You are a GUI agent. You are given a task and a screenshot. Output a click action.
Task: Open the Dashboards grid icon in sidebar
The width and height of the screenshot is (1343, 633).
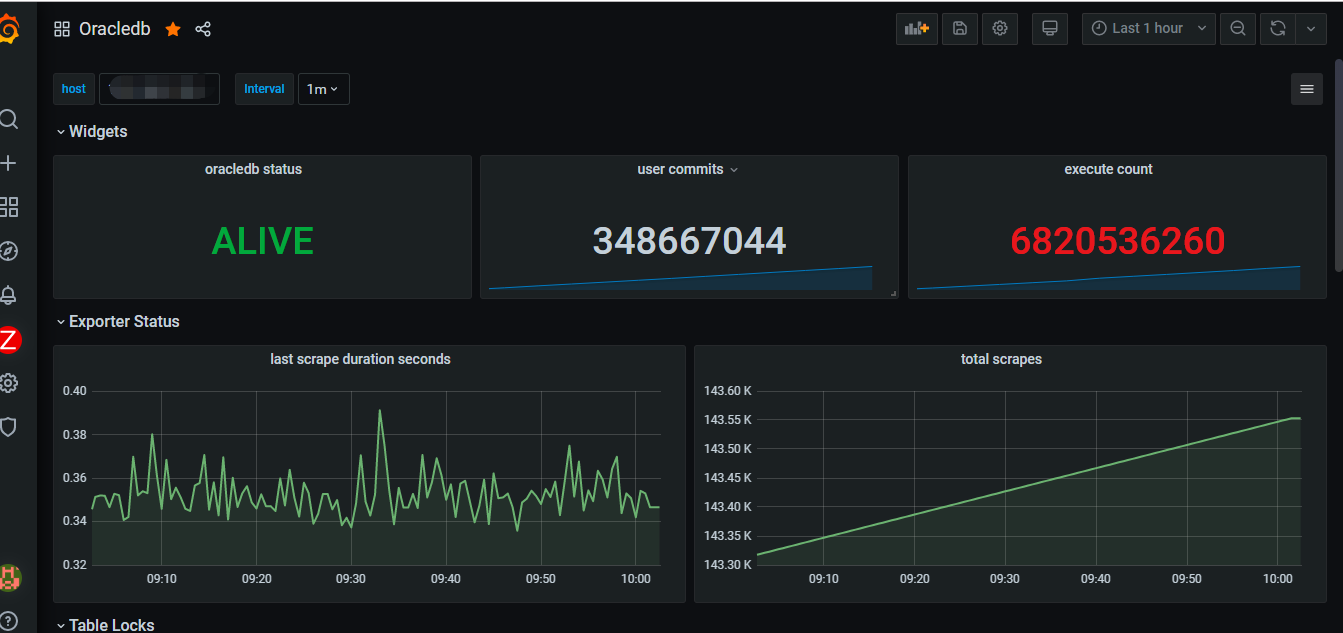[x=8, y=207]
